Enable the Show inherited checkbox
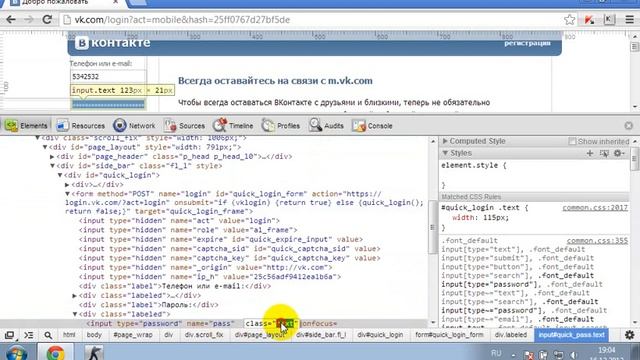Viewport: 640px width, 360px height. (572, 141)
